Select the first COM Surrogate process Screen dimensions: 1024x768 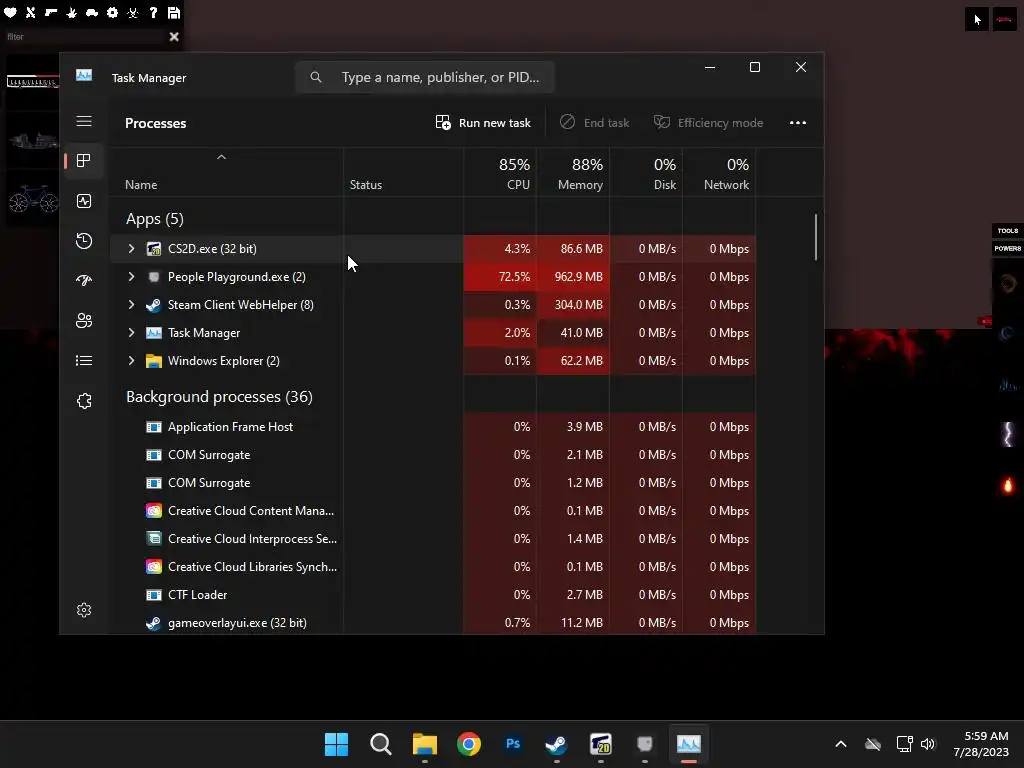pyautogui.click(x=432, y=455)
